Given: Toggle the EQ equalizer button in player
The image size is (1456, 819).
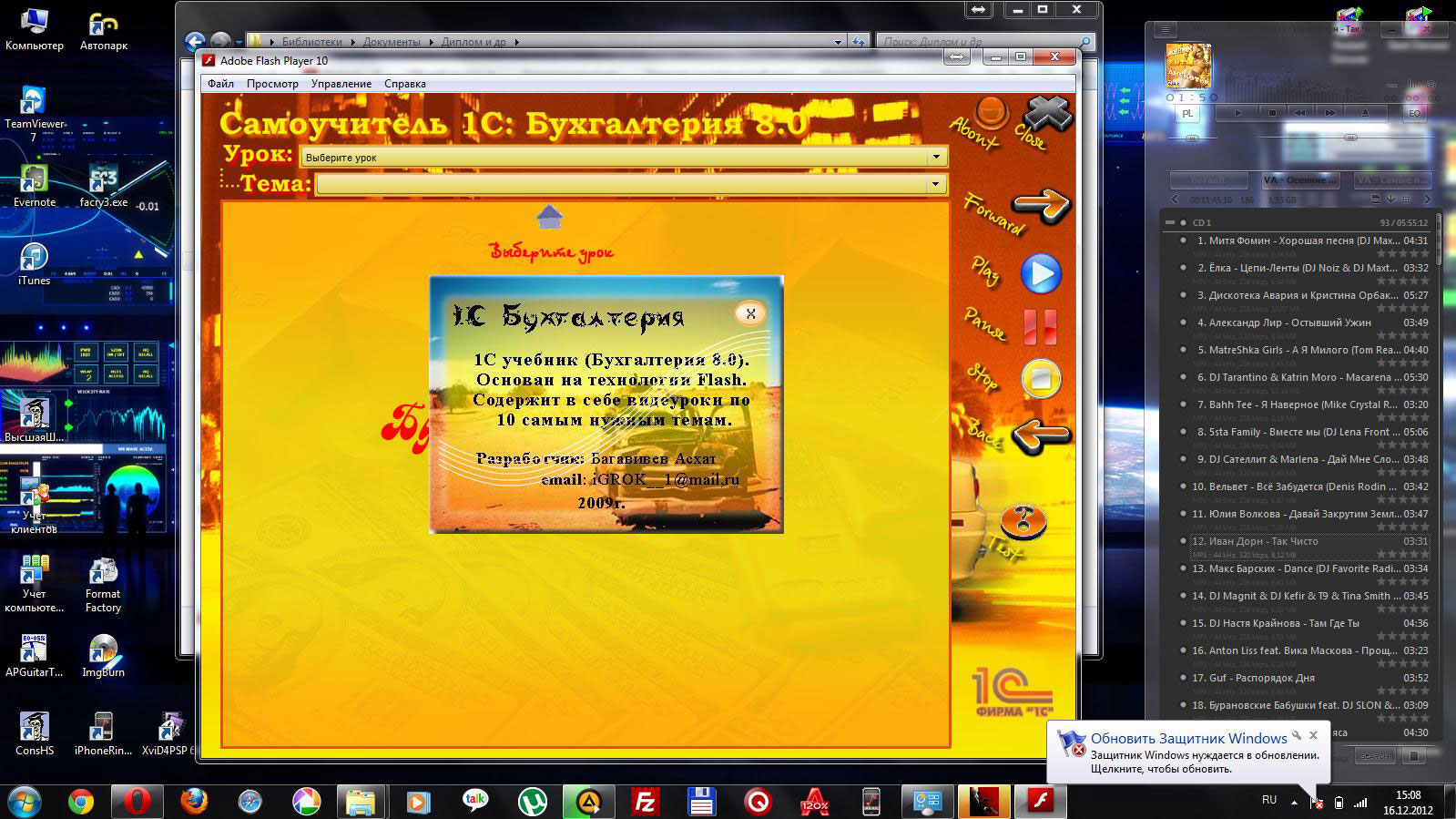Looking at the screenshot, I should [1414, 114].
